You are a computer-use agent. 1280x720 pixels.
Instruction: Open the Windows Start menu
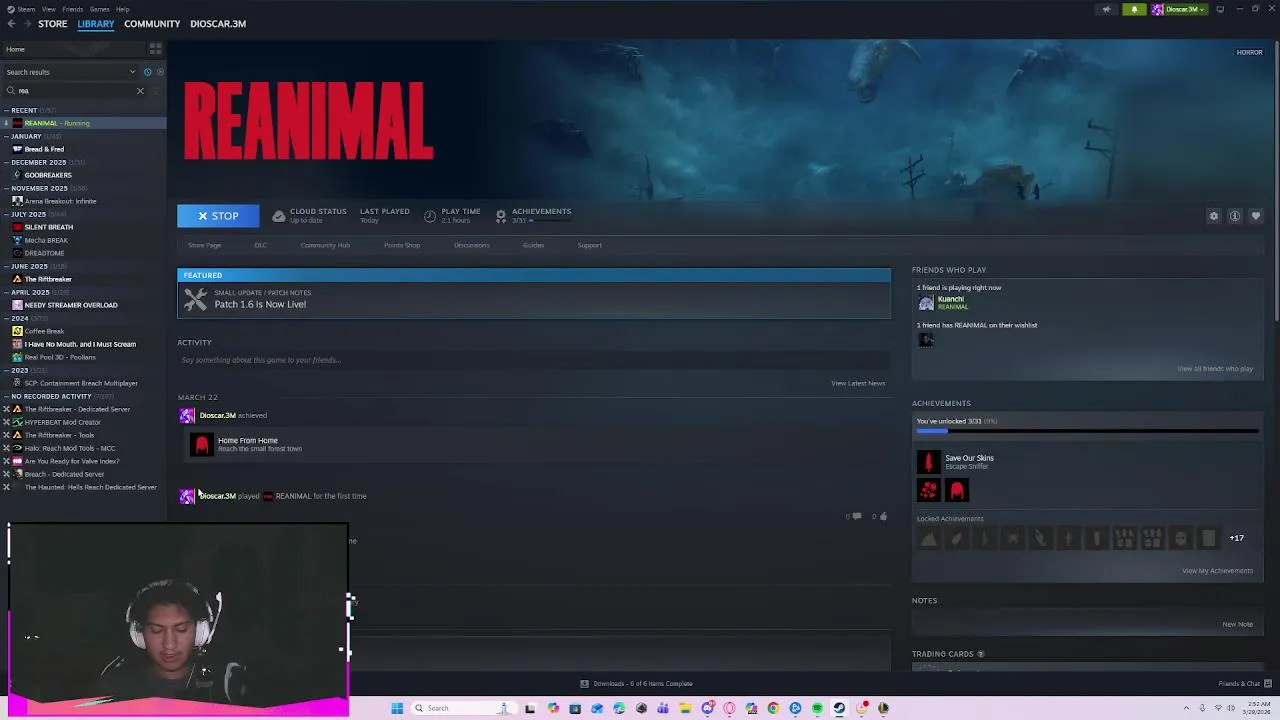click(x=397, y=708)
